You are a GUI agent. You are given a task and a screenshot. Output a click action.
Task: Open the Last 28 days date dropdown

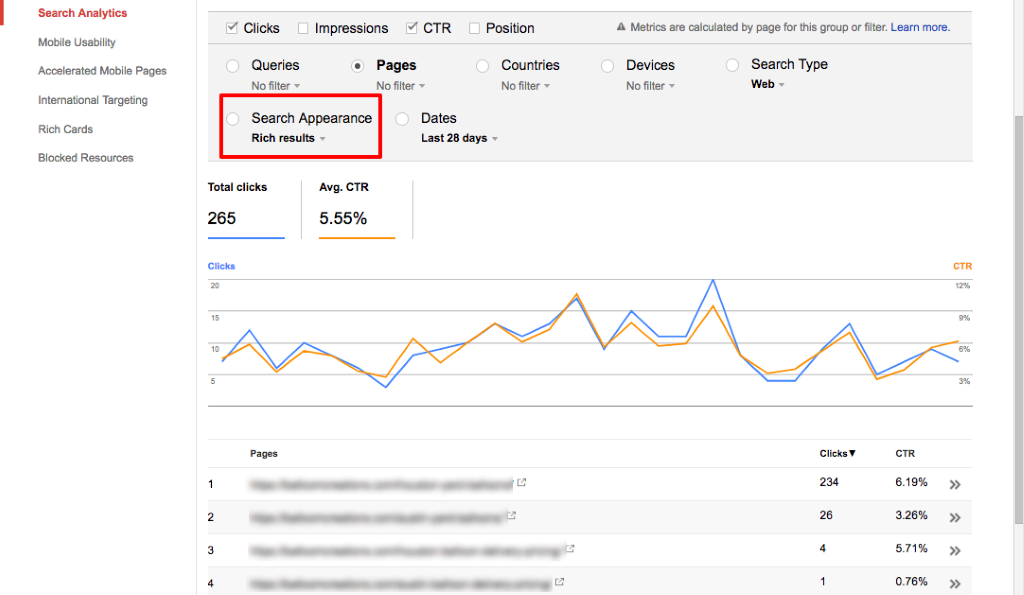pos(459,139)
